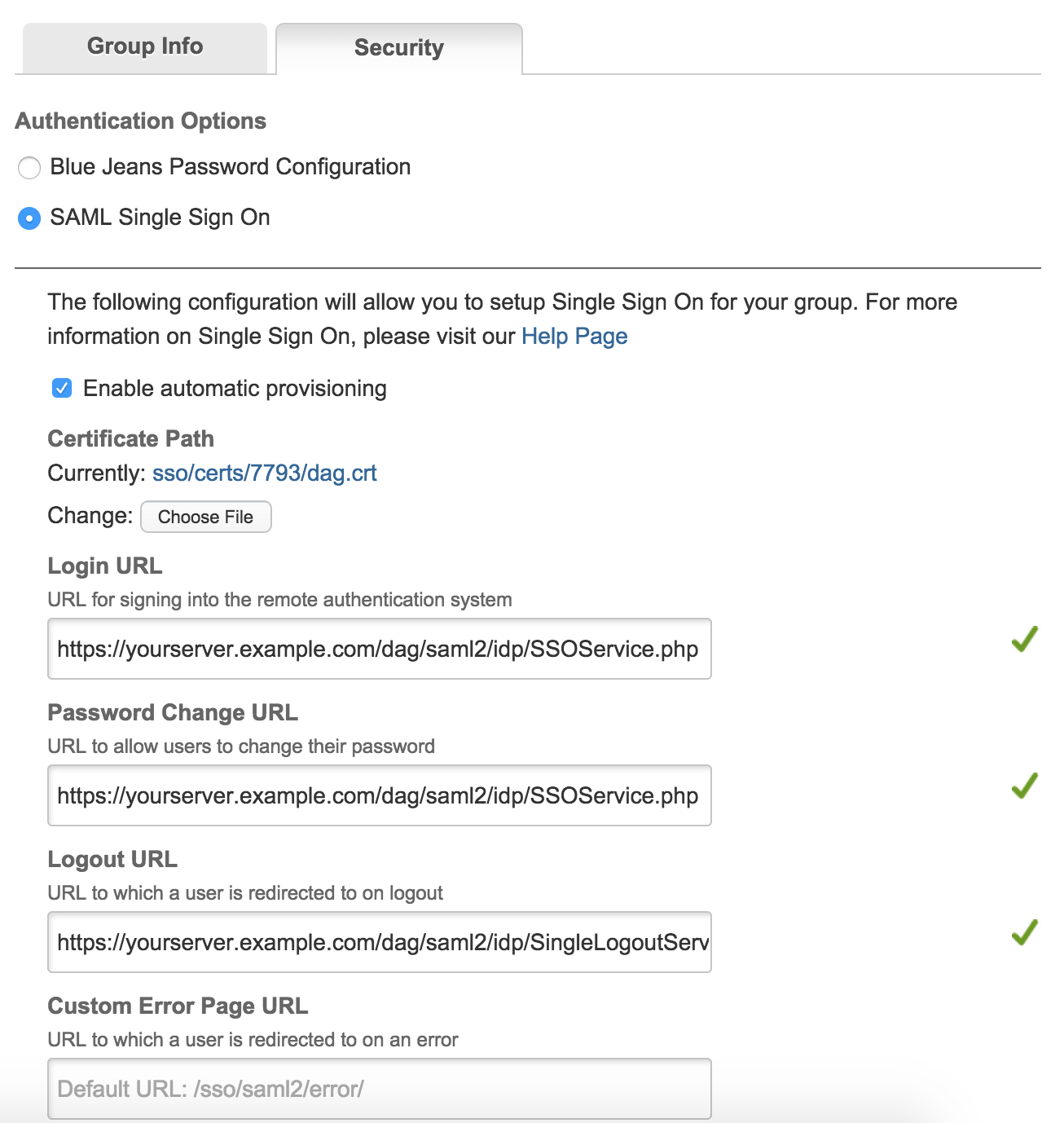The height and width of the screenshot is (1123, 1064).
Task: Click the validation checkmark for Logout URL
Action: [x=1027, y=936]
